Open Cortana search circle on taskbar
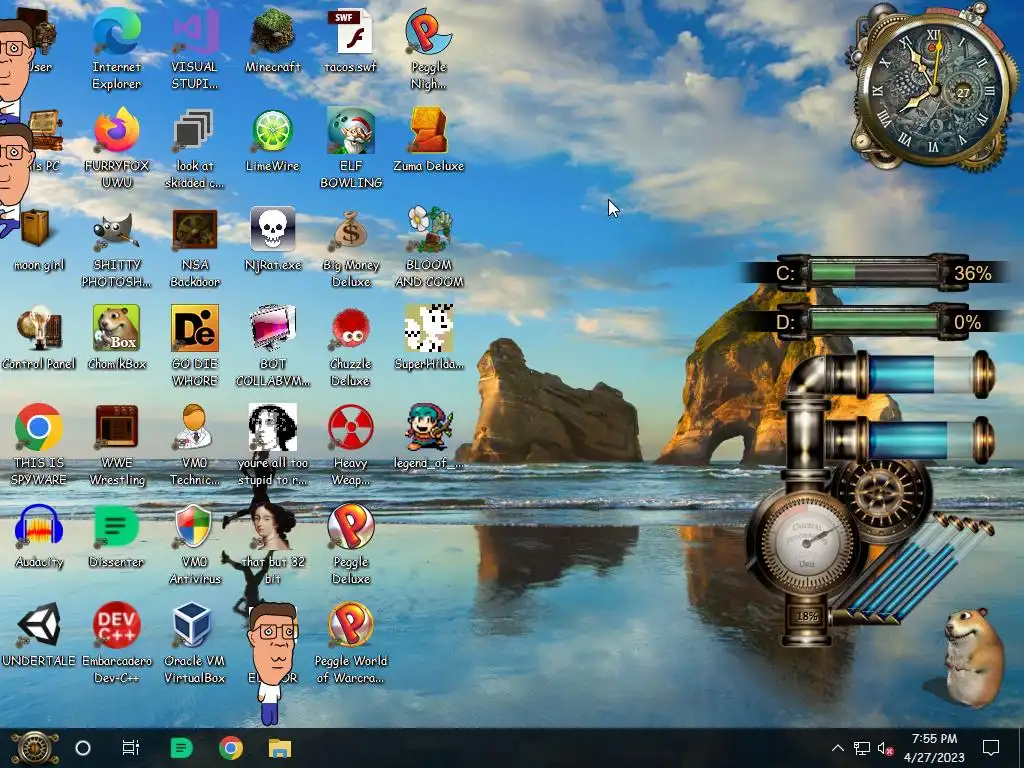Image resolution: width=1024 pixels, height=768 pixels. (x=83, y=748)
